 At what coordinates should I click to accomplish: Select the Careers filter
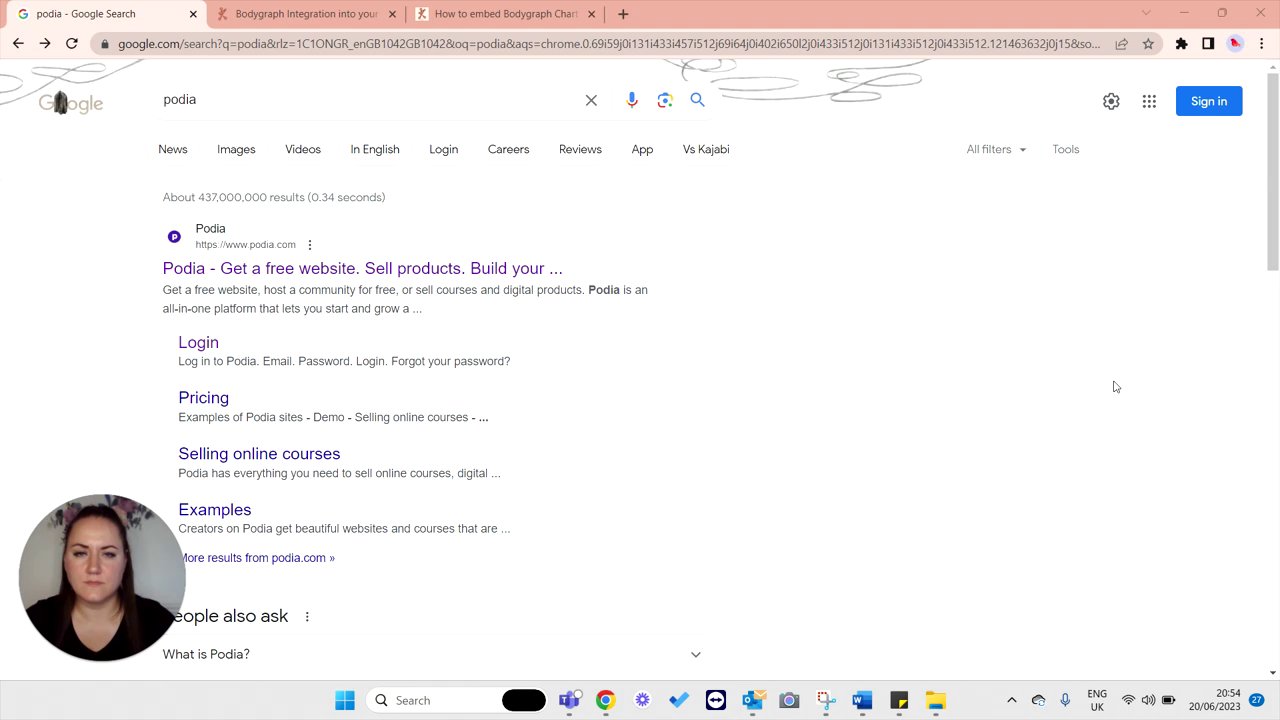click(x=508, y=149)
